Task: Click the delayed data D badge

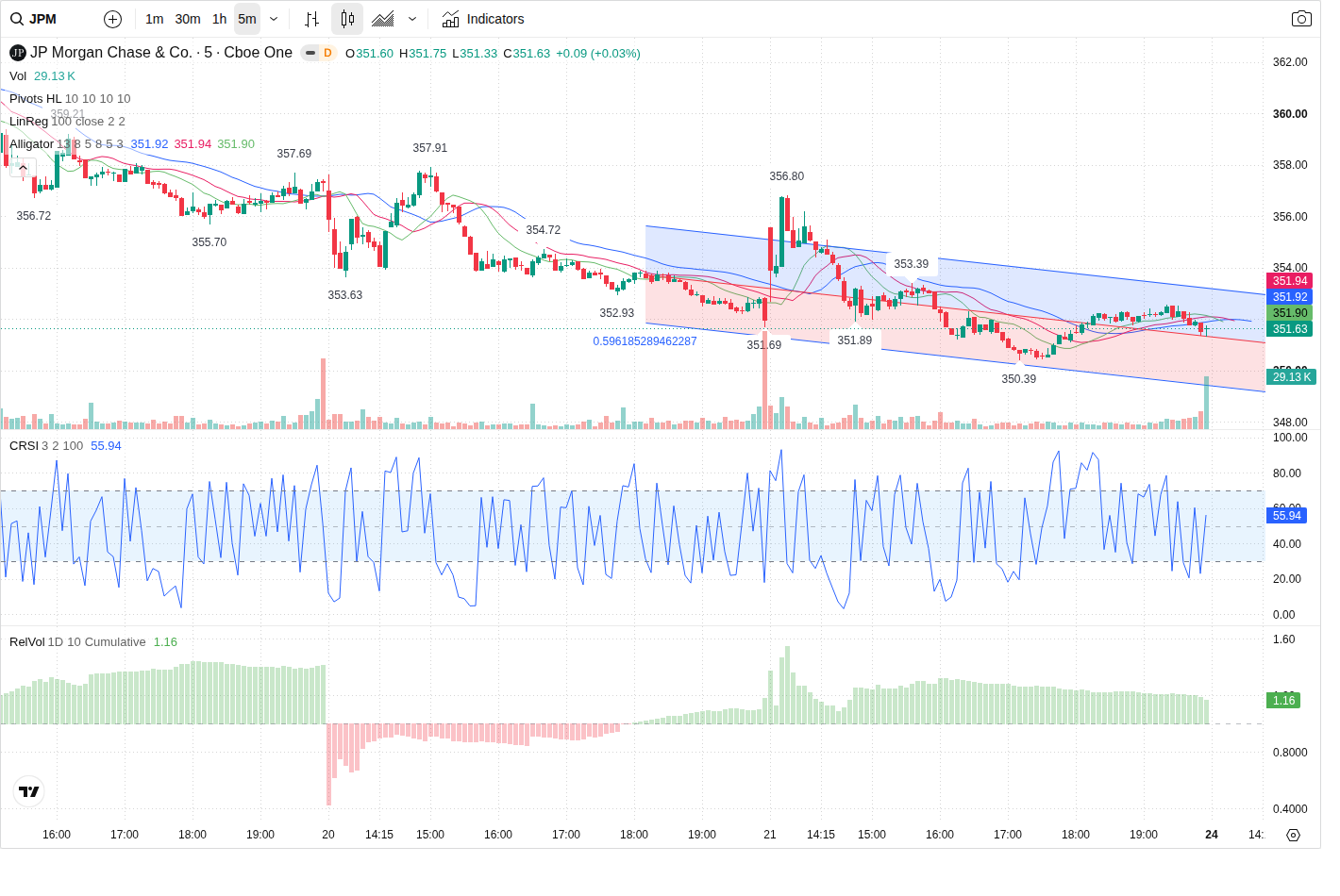Action: point(327,53)
